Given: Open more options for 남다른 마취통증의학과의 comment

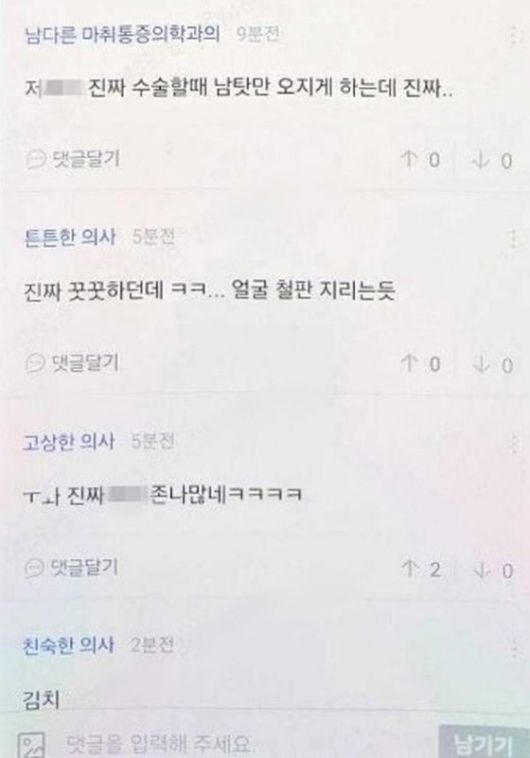Looking at the screenshot, I should coord(513,35).
